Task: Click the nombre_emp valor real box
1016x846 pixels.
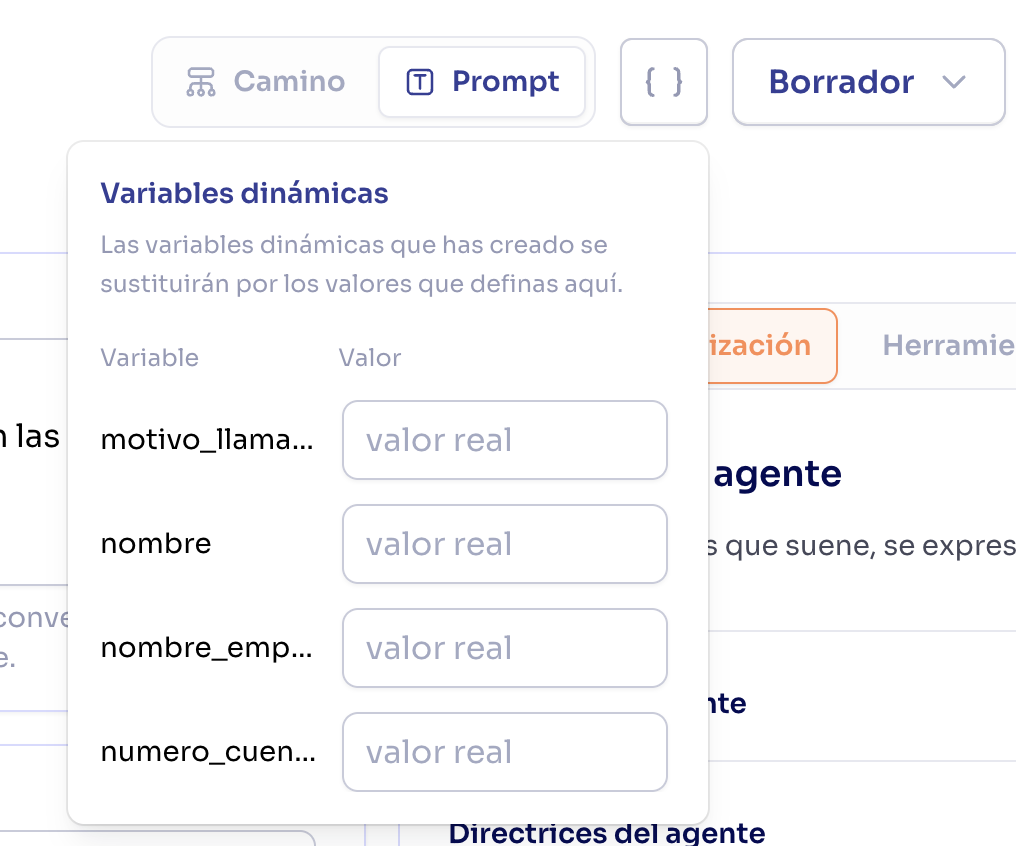Action: (504, 648)
